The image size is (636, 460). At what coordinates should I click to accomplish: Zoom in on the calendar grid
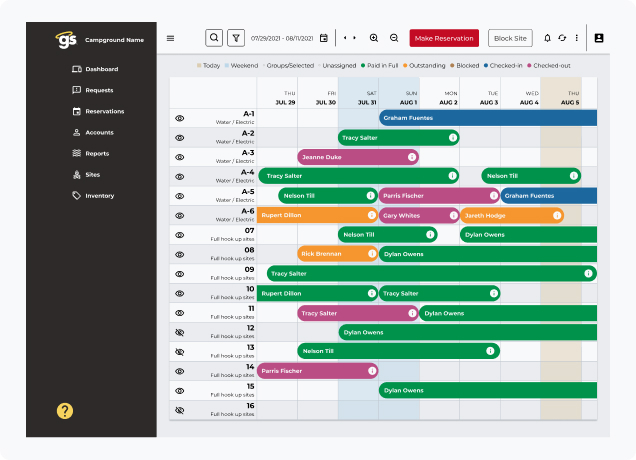tap(374, 38)
